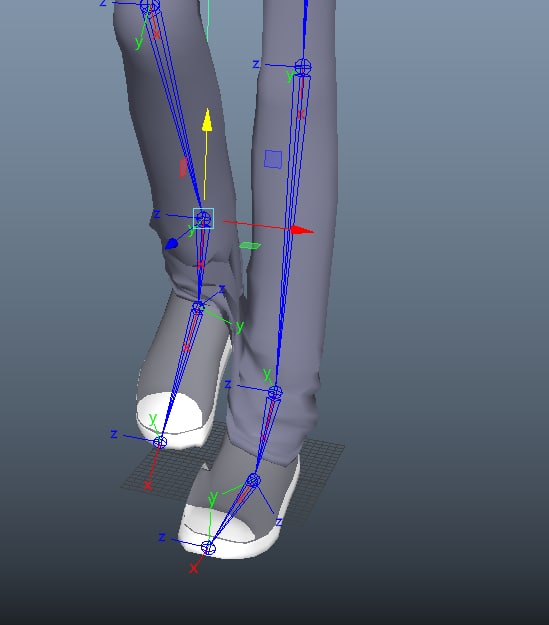Click the yellow Y-axis move arrow
This screenshot has height=625, width=549.
pos(207,120)
